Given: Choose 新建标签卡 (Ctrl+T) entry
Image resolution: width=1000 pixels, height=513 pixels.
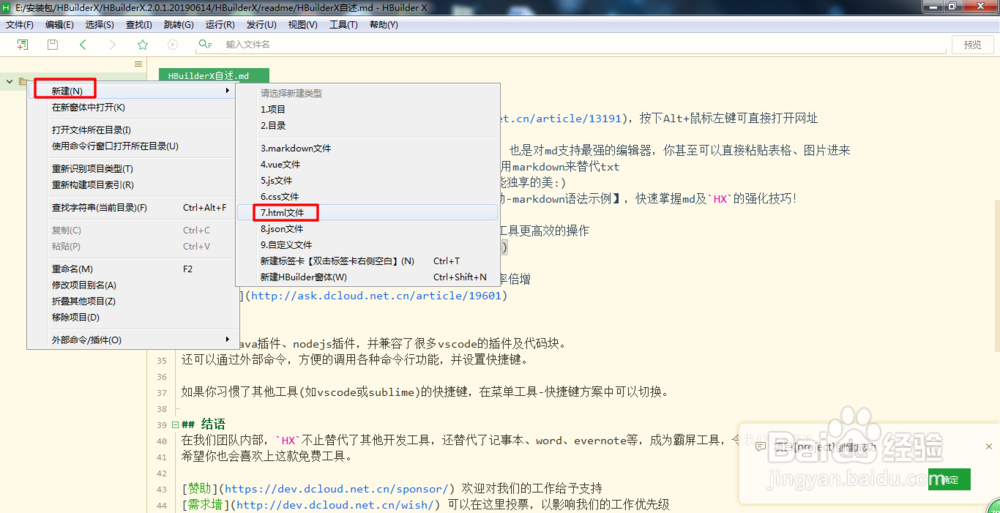Looking at the screenshot, I should tap(367, 261).
